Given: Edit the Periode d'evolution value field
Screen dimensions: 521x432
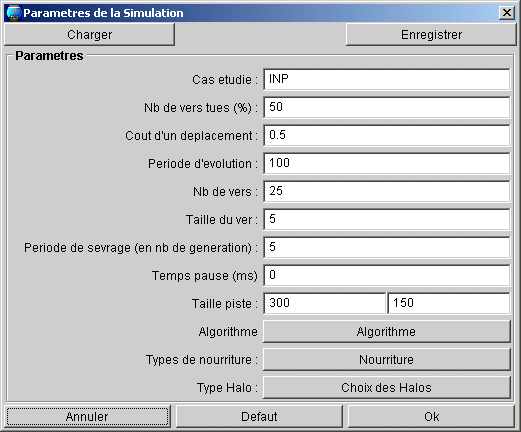Looking at the screenshot, I should [x=387, y=163].
